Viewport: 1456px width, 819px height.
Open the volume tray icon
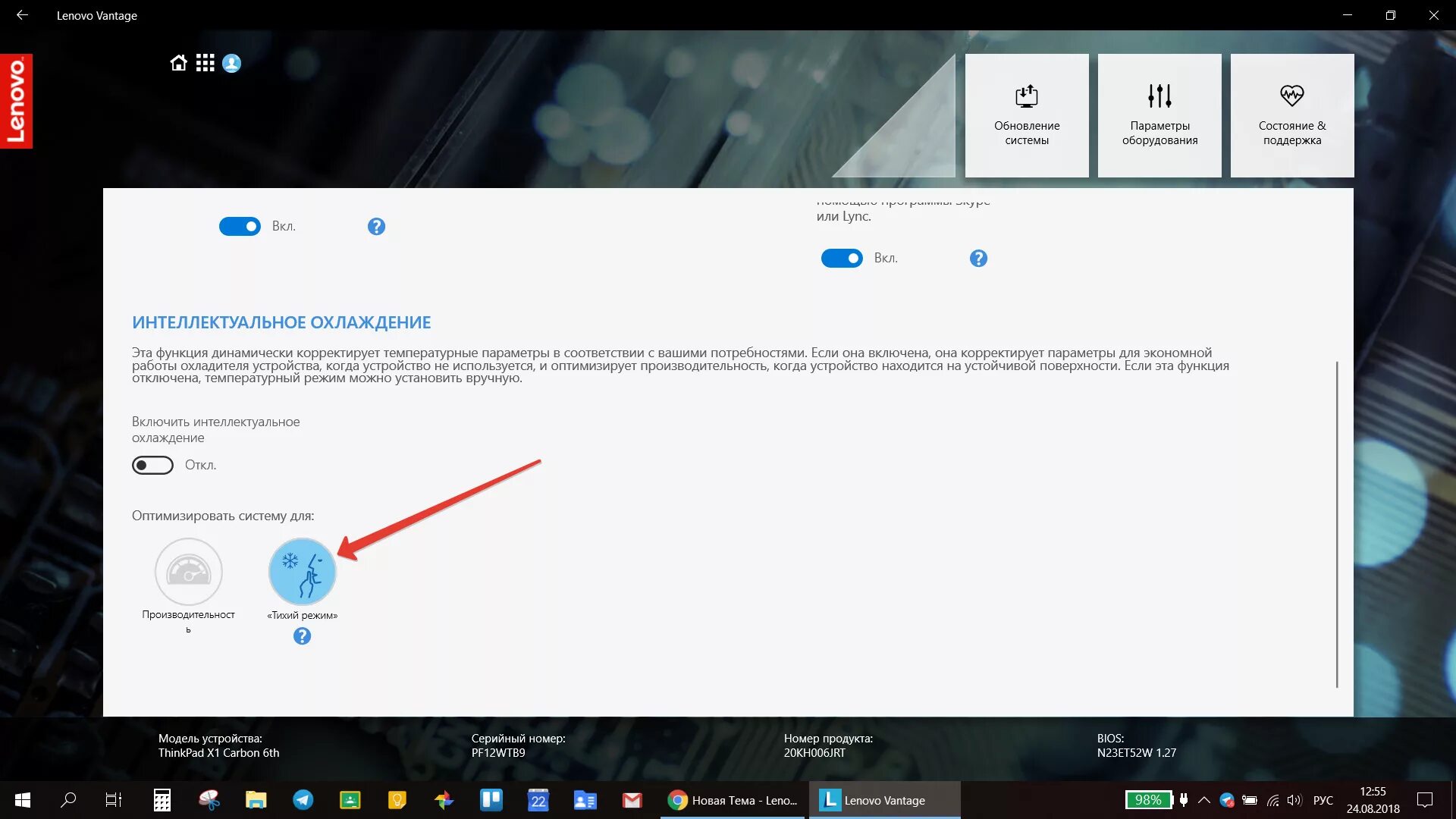pyautogui.click(x=1294, y=800)
